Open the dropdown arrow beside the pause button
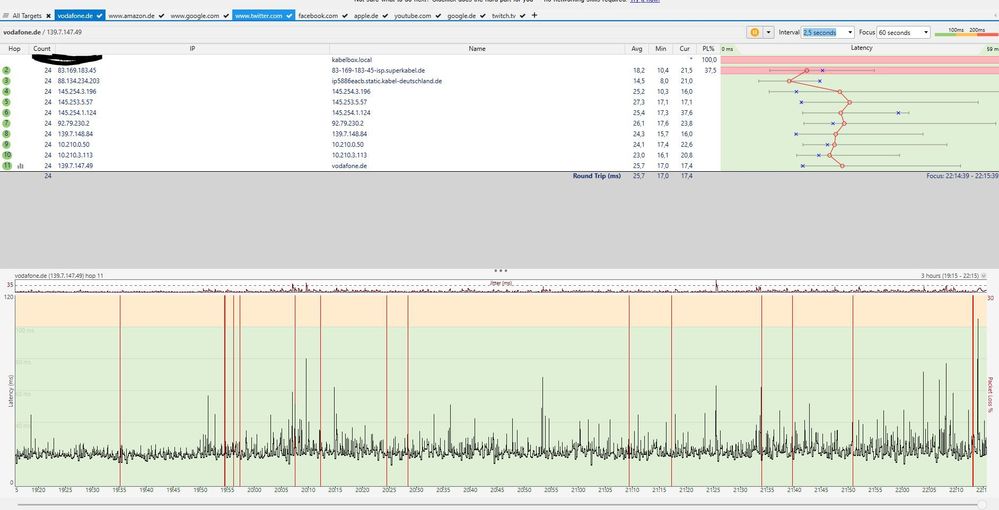This screenshot has width=999, height=510. tap(768, 32)
